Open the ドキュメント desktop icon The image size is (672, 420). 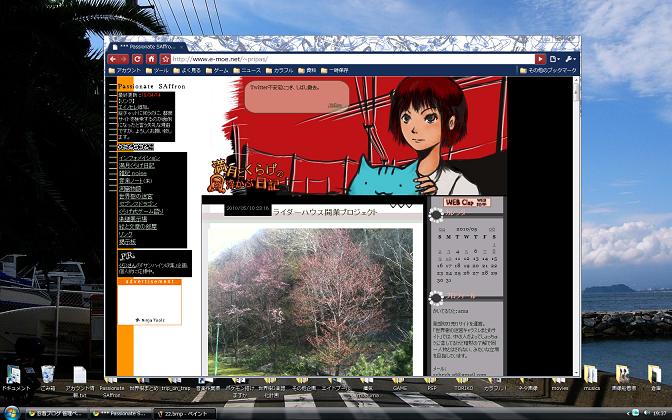click(15, 378)
